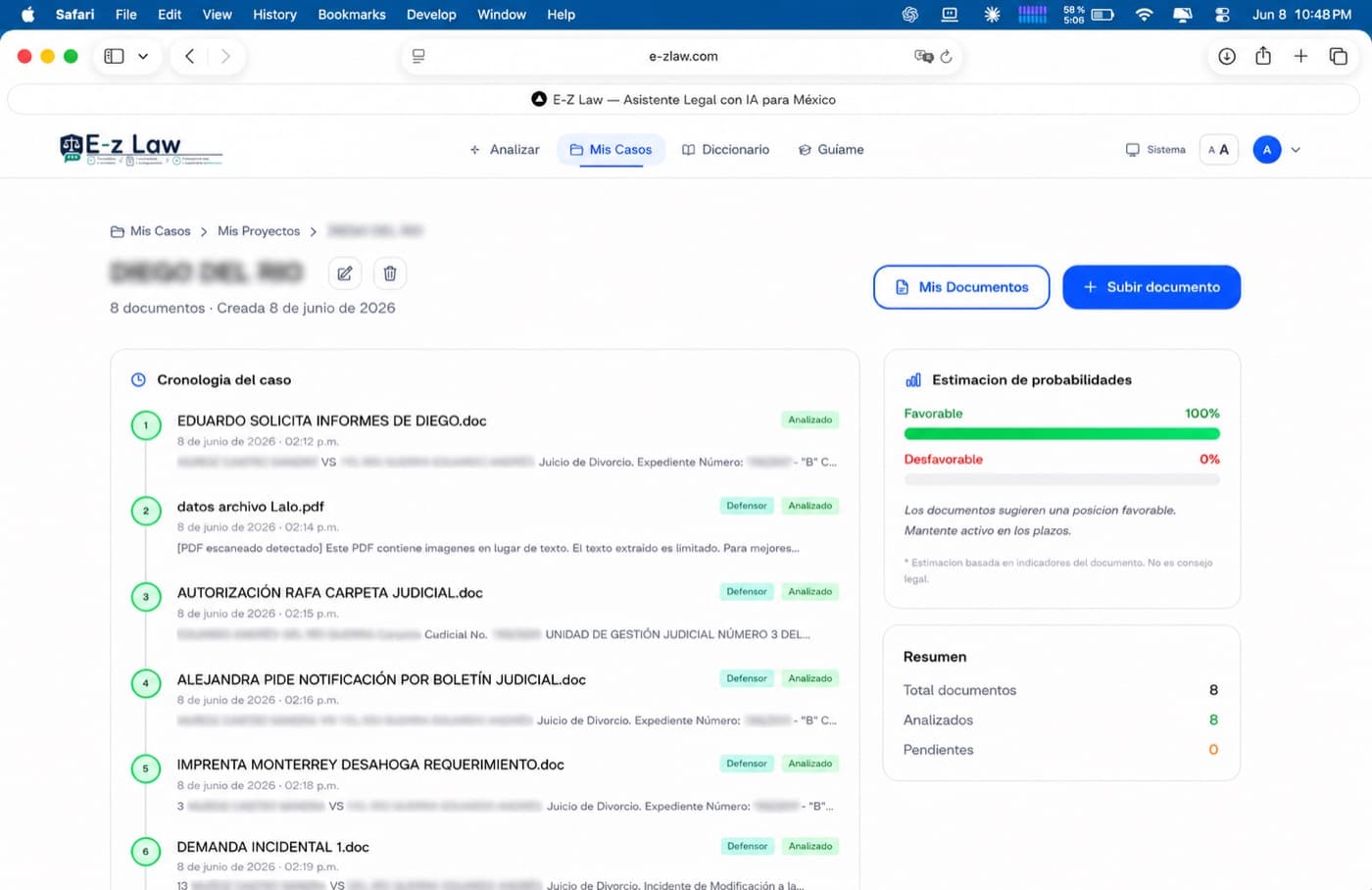Click the Safari share icon
Viewport: 1372px width, 890px height.
pos(1263,56)
